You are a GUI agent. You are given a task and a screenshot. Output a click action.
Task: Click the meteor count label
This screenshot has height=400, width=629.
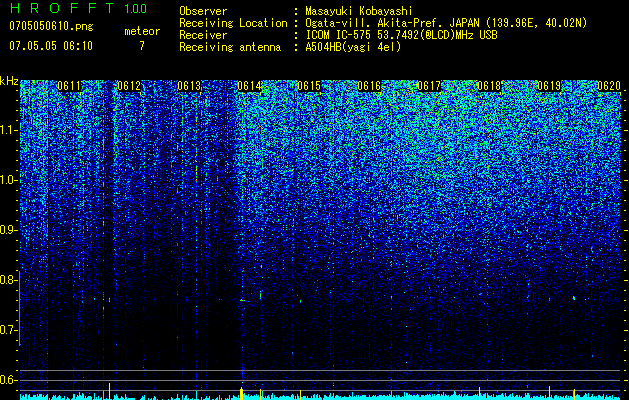pyautogui.click(x=142, y=31)
